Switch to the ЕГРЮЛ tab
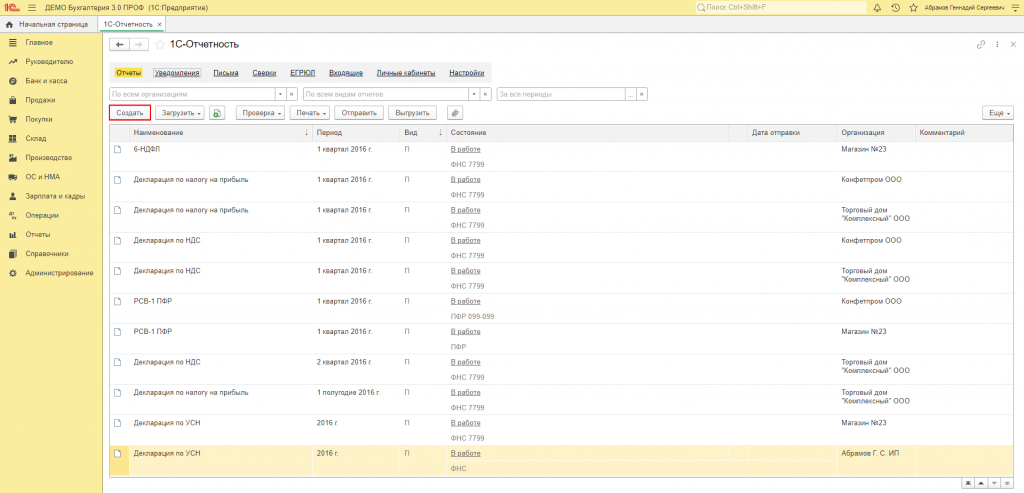The width and height of the screenshot is (1024, 493). pyautogui.click(x=303, y=73)
